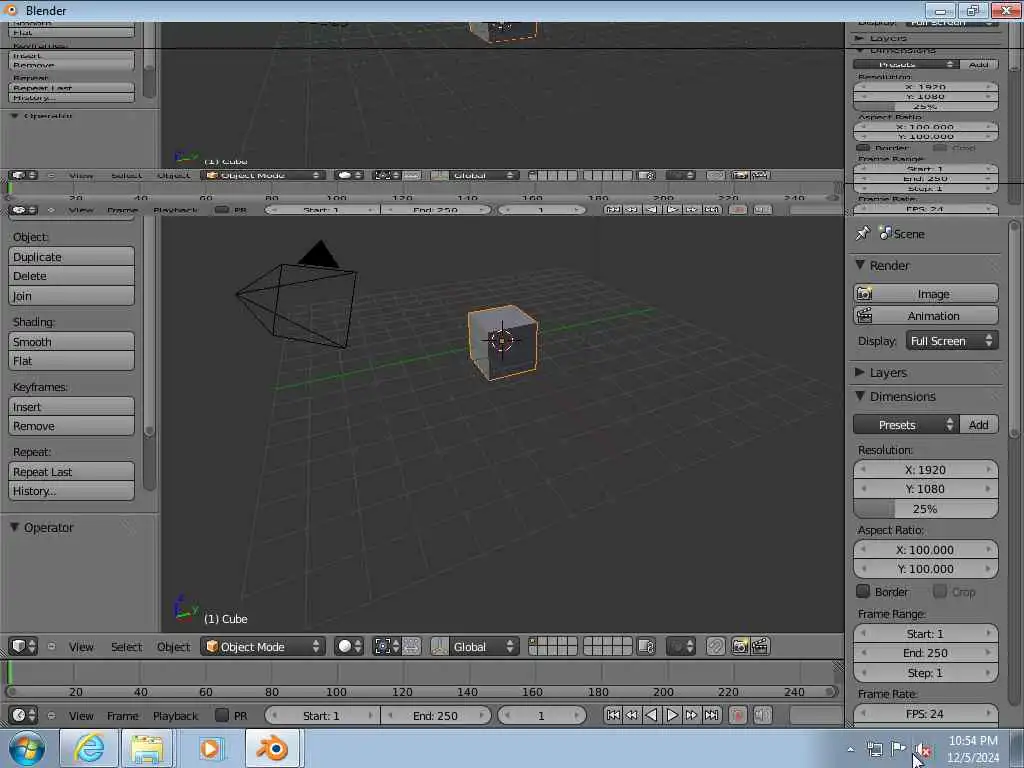Click the Resolution X: 1920 field
The width and height of the screenshot is (1024, 768).
pos(925,470)
